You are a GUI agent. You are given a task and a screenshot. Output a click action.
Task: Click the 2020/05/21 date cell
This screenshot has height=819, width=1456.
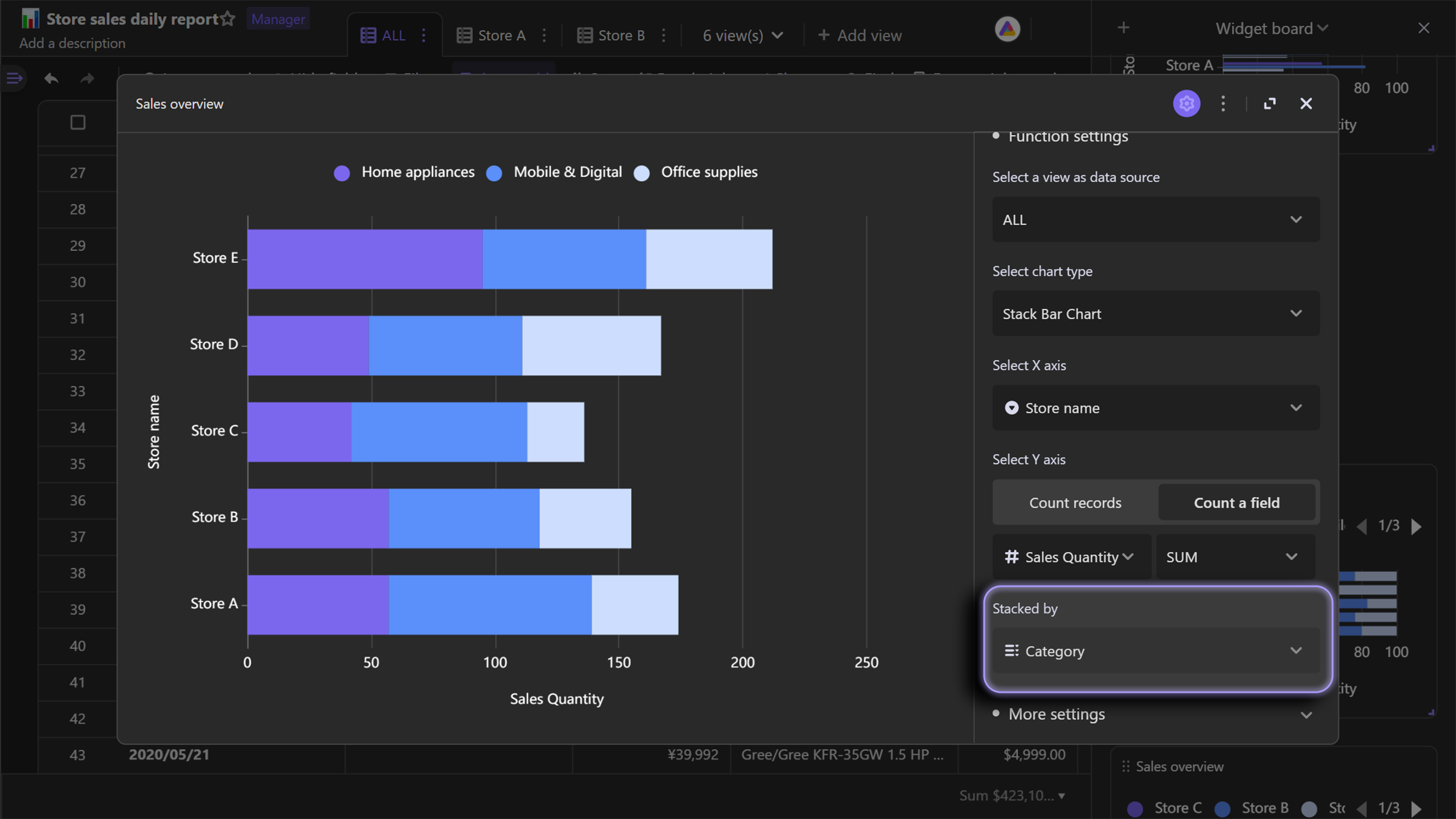point(169,754)
